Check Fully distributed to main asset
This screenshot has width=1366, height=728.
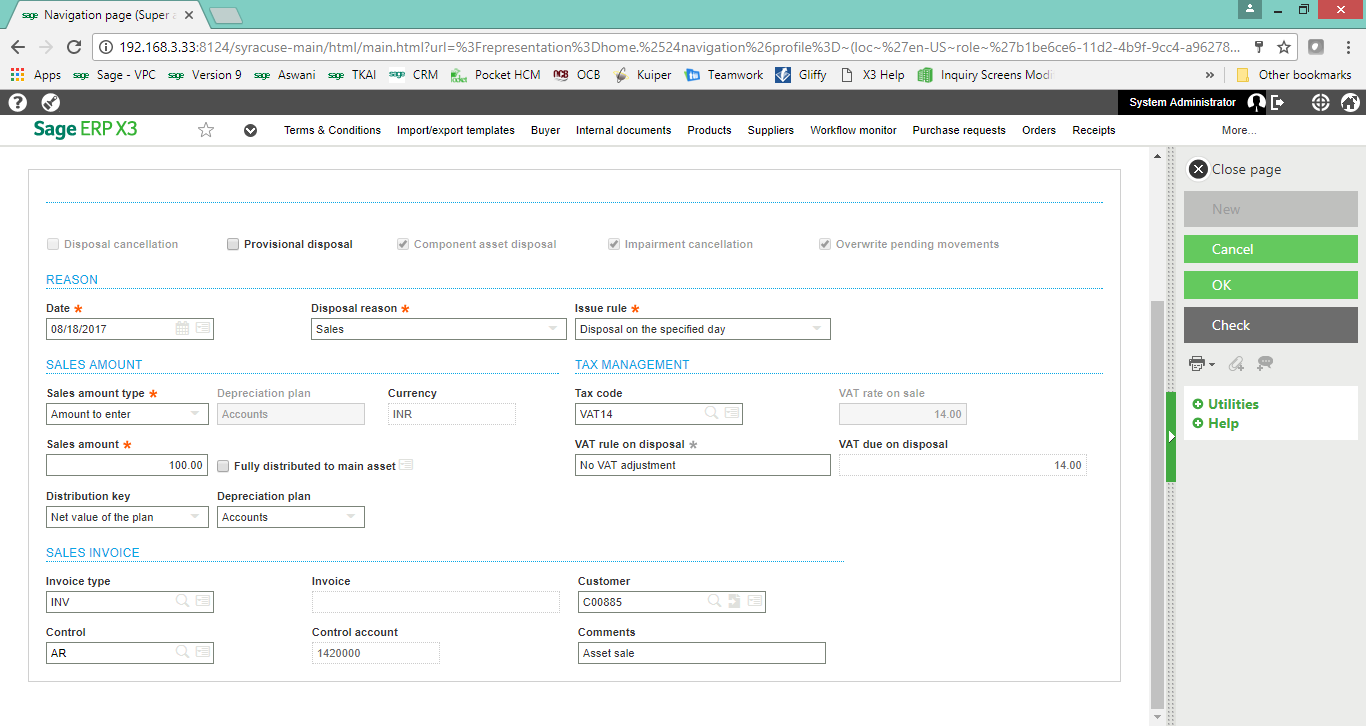pyautogui.click(x=224, y=466)
